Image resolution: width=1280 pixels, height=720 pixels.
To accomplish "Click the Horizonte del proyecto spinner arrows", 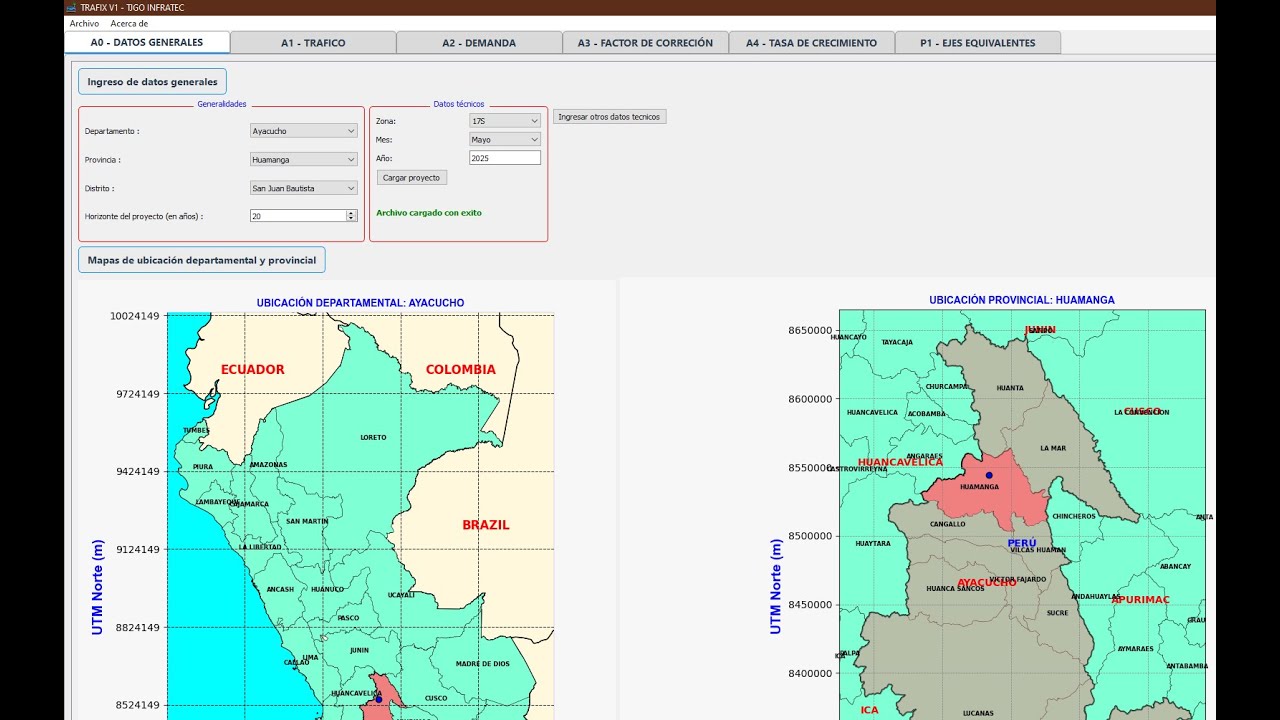I will [351, 216].
